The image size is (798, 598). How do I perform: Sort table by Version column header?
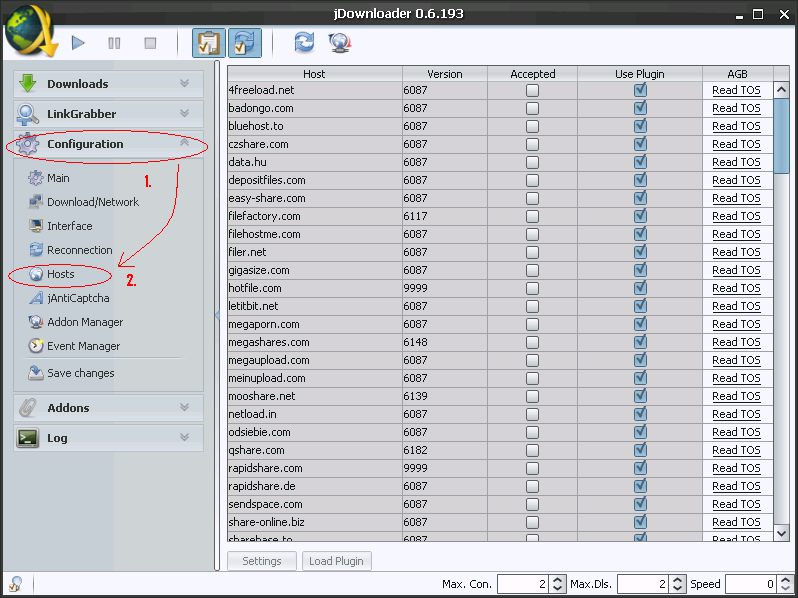coord(445,74)
